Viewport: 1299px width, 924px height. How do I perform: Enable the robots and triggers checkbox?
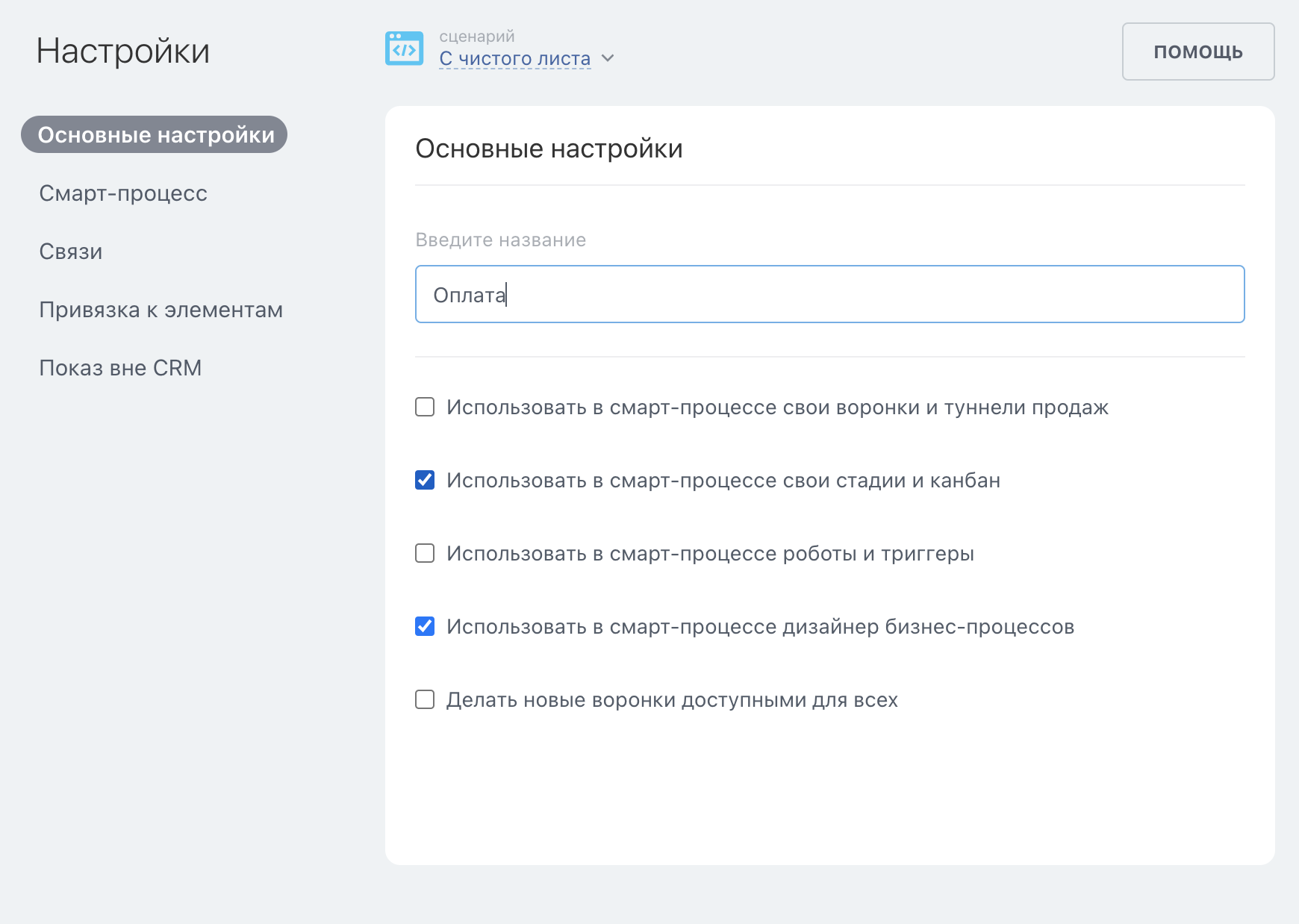(x=425, y=553)
